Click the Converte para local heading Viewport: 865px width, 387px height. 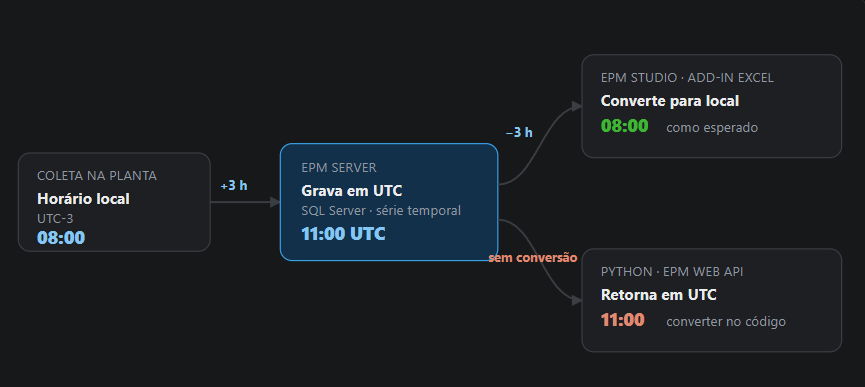[670, 101]
